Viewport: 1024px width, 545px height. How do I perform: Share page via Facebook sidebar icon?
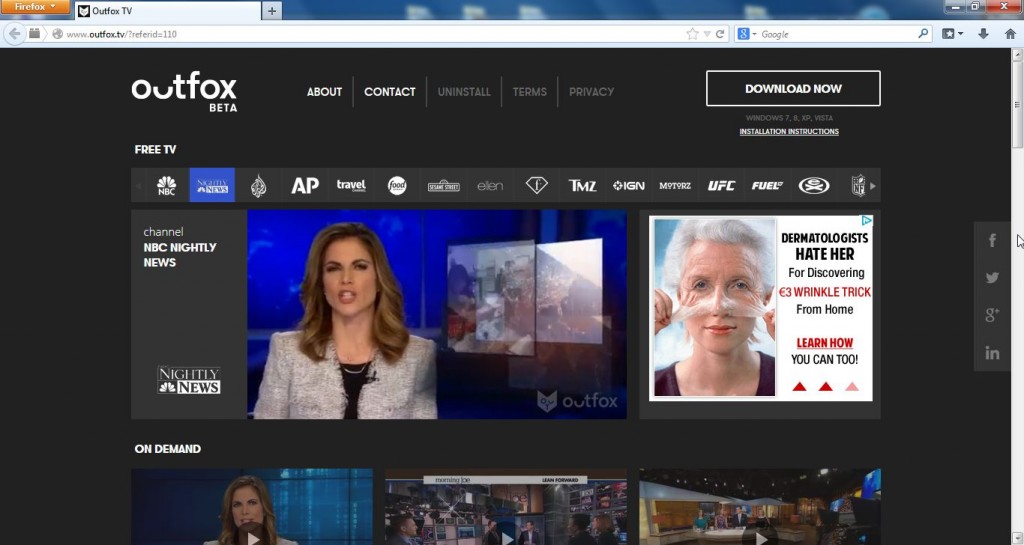coord(992,240)
